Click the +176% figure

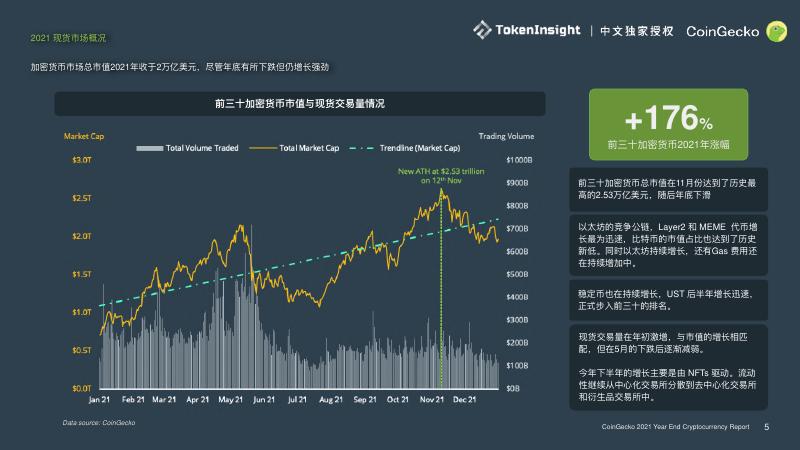click(x=668, y=118)
